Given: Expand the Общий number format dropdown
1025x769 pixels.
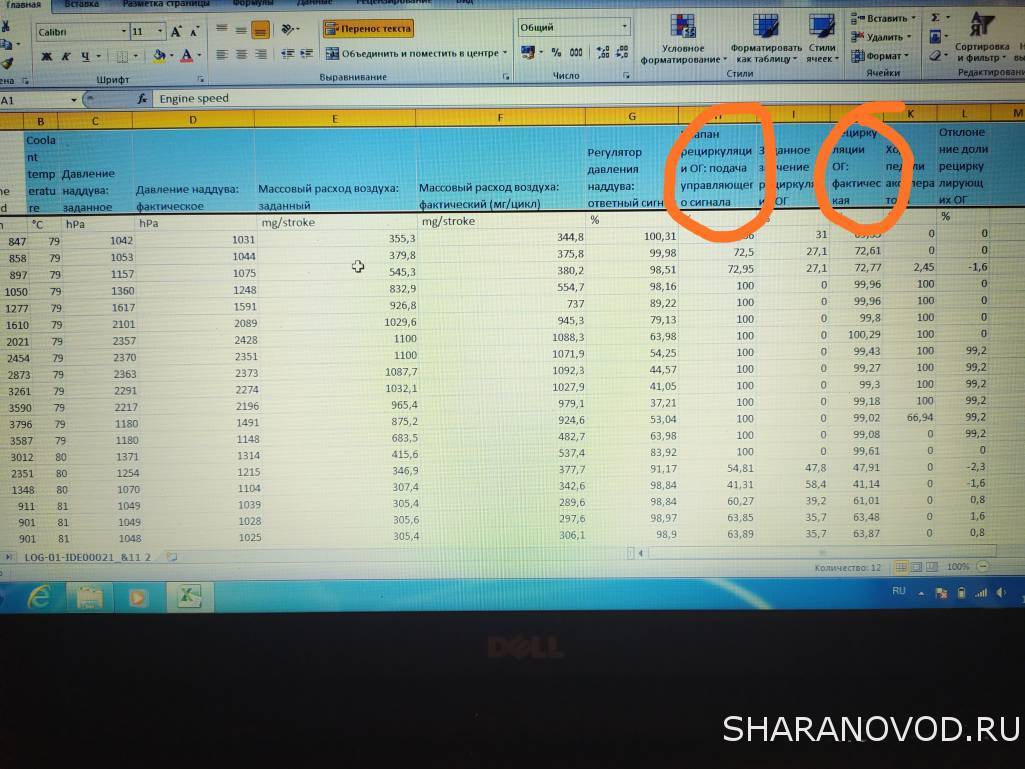Looking at the screenshot, I should (625, 28).
